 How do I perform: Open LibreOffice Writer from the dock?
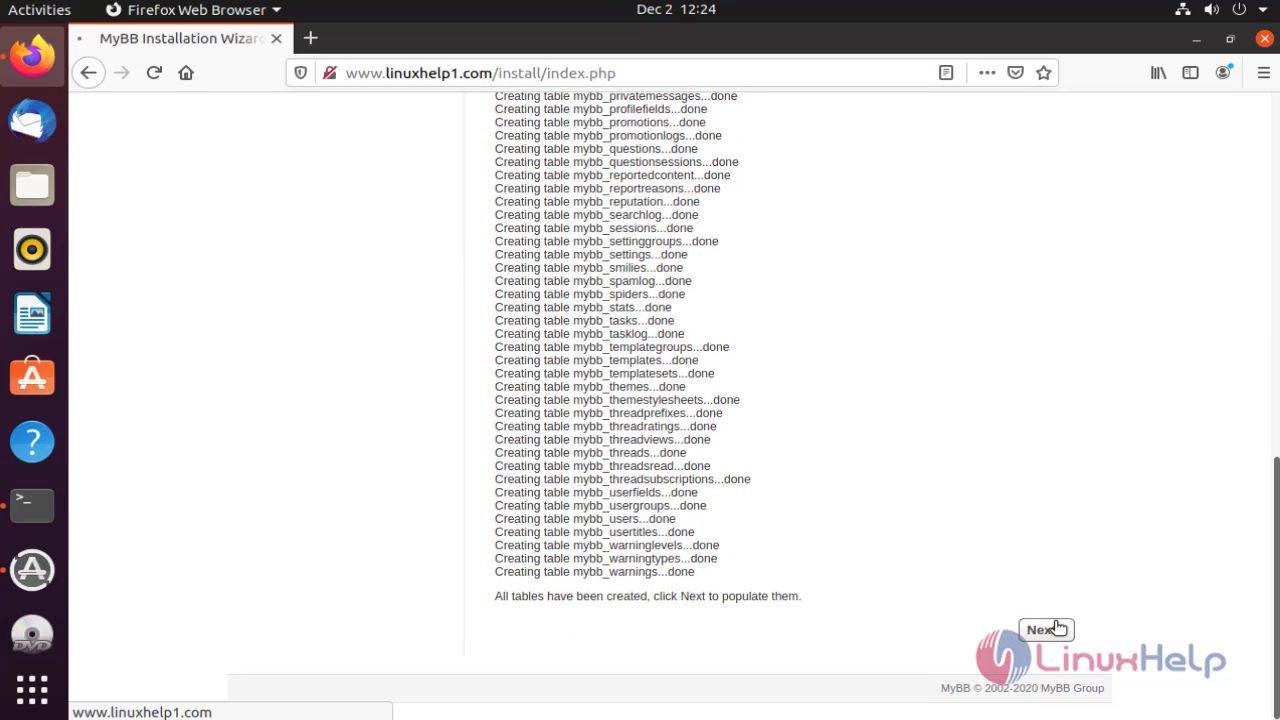point(32,313)
